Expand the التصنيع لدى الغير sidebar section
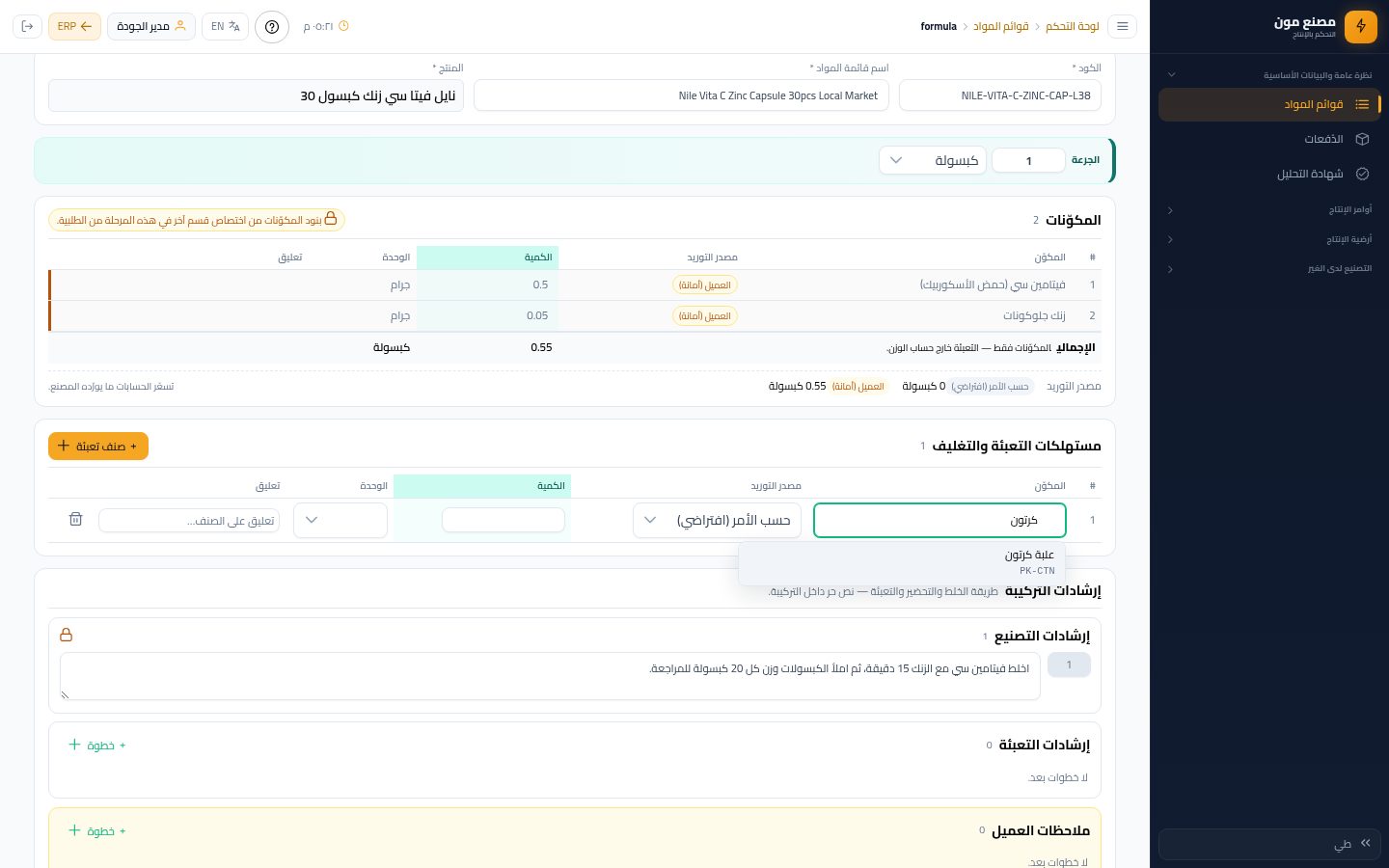This screenshot has height=868, width=1389. click(1268, 268)
